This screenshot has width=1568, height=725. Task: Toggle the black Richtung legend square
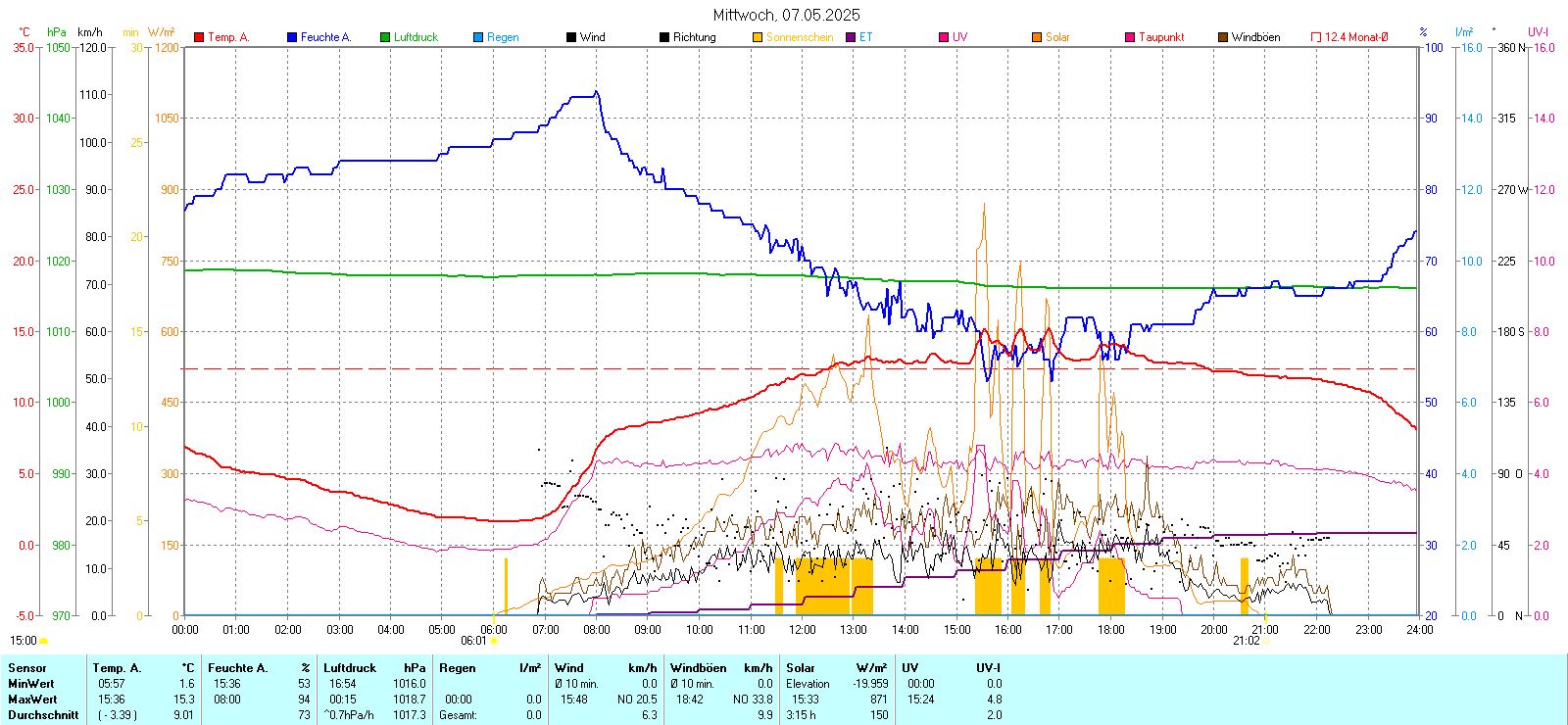(664, 37)
